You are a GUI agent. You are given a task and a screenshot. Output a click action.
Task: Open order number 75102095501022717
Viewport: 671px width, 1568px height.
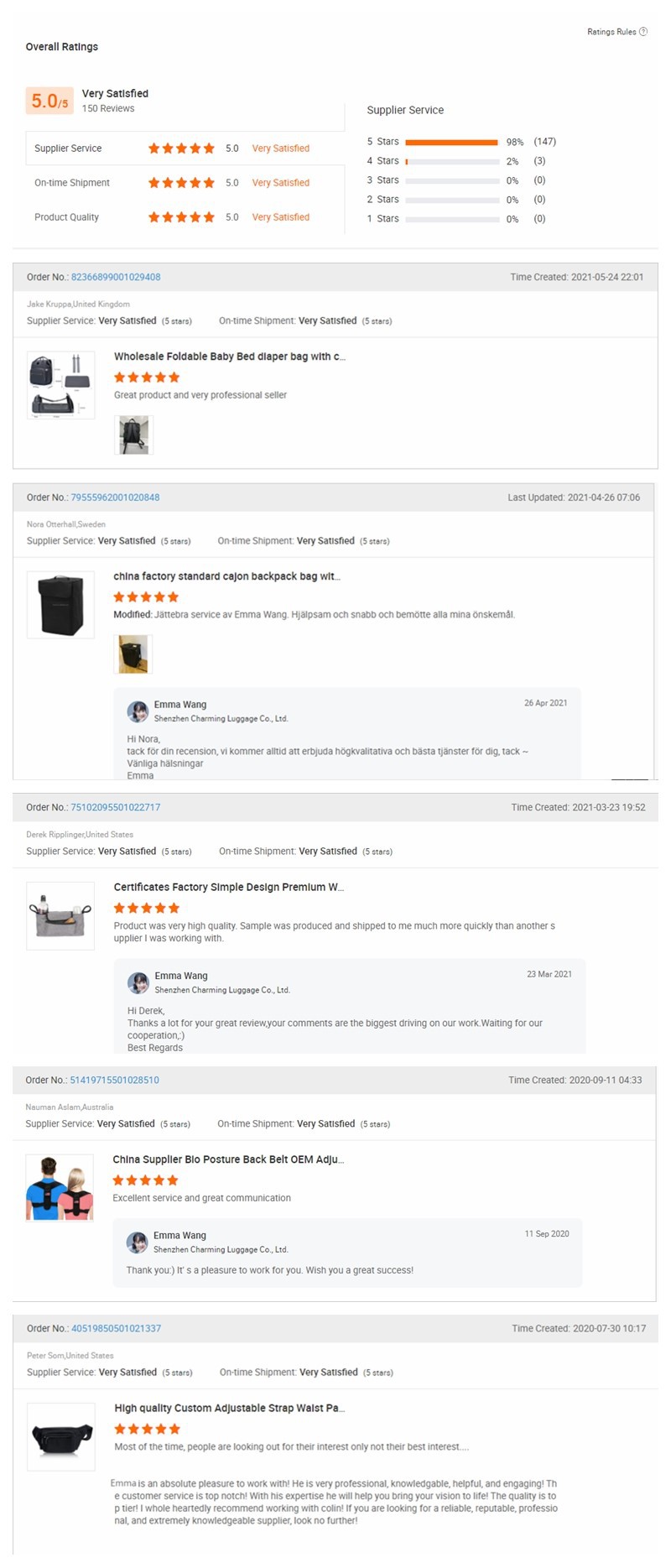pyautogui.click(x=115, y=807)
